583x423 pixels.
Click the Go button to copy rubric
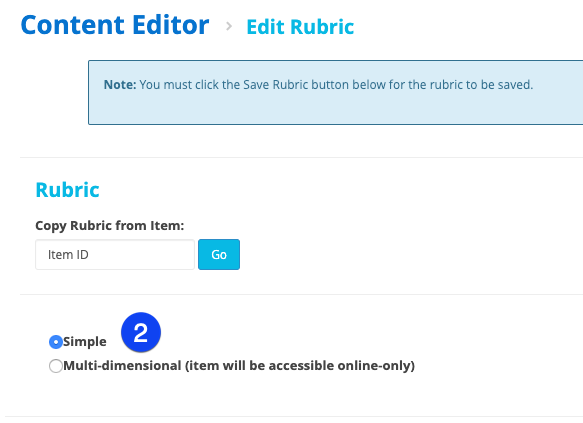(x=219, y=255)
